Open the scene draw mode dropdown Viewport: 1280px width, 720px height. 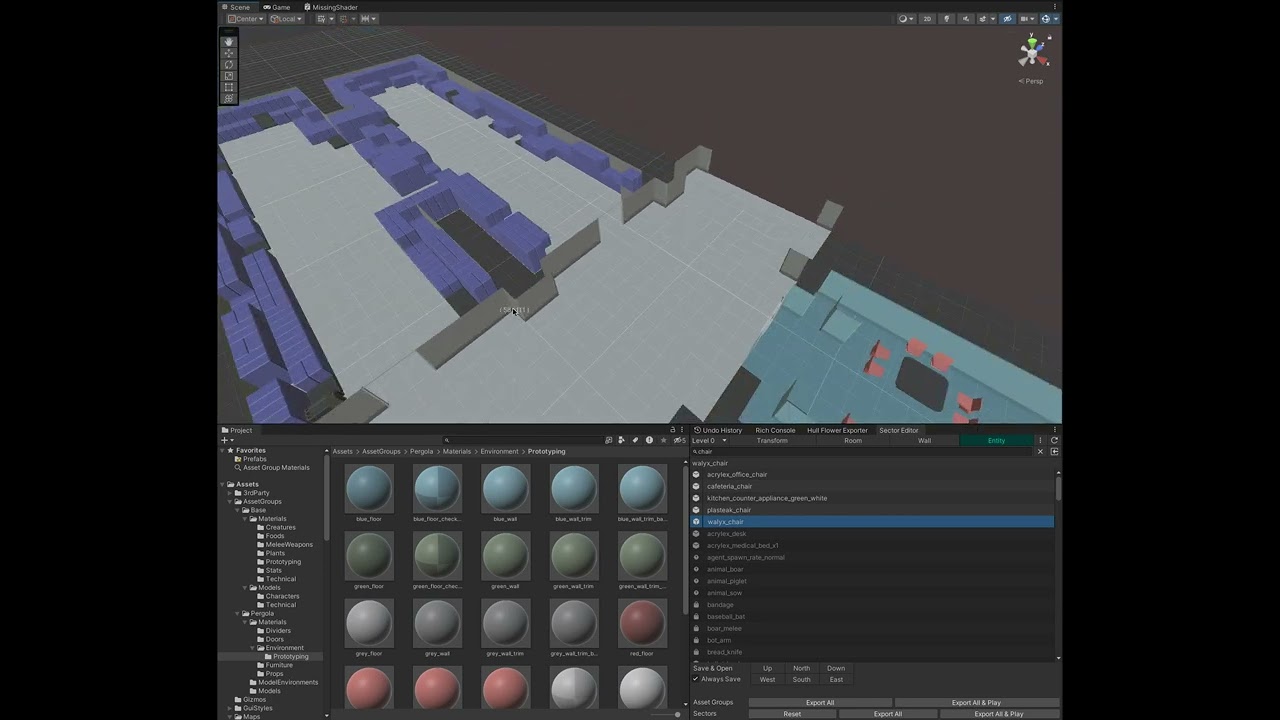[906, 19]
